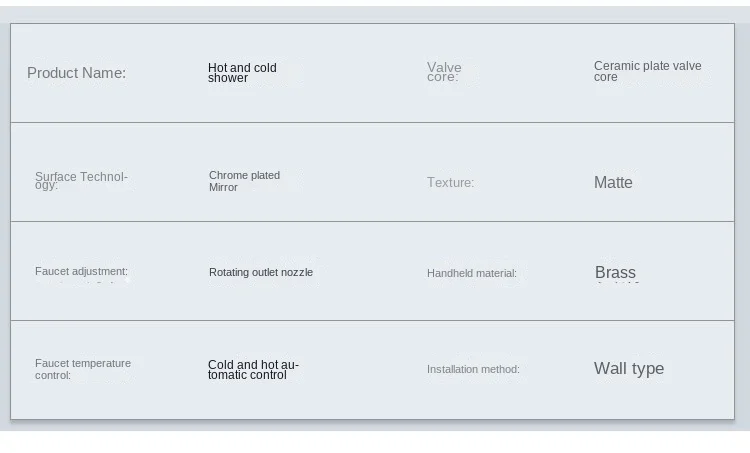The height and width of the screenshot is (453, 750).
Task: Select the "Wall type" value
Action: click(629, 368)
